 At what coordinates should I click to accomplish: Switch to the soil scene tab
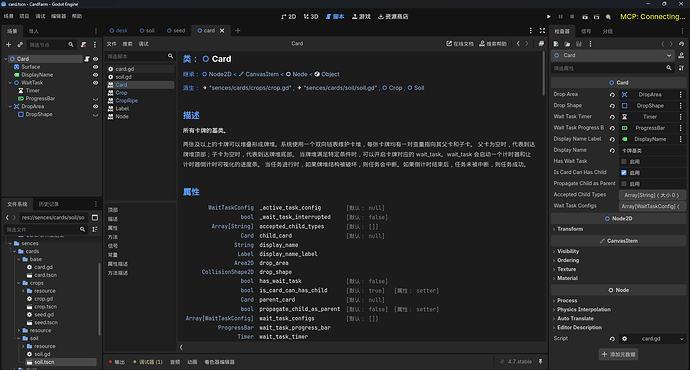(x=147, y=30)
